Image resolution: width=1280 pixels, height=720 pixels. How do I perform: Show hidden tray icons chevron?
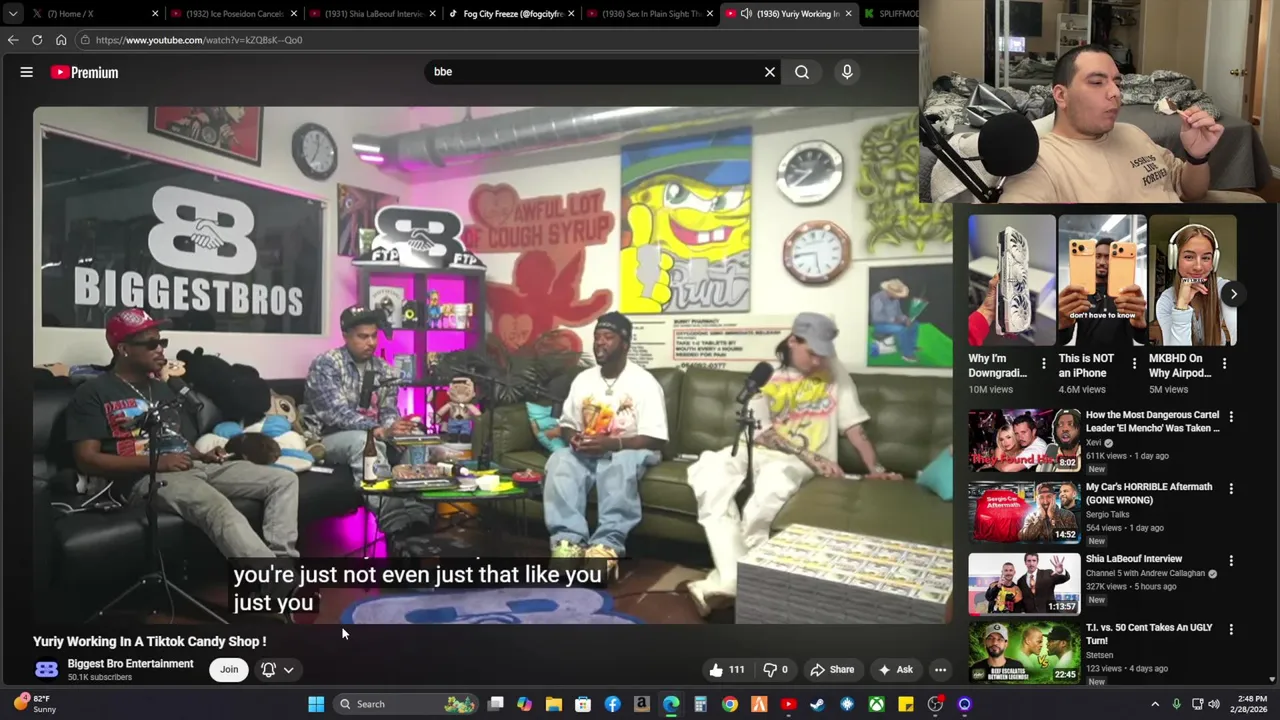[1155, 704]
